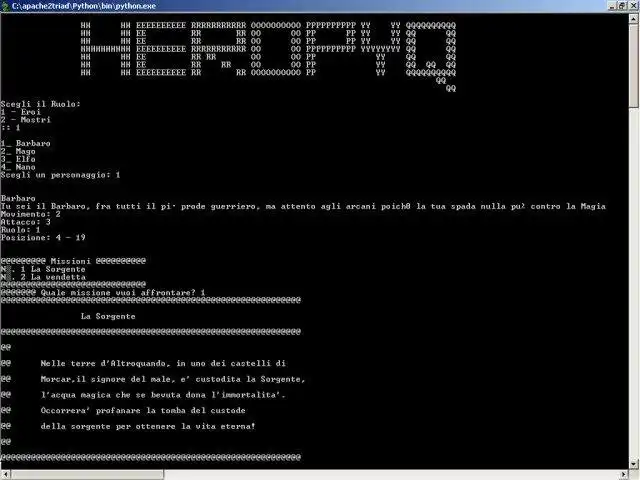Click the '2_ Mago' list entry
This screenshot has height=480, width=640.
[18, 151]
